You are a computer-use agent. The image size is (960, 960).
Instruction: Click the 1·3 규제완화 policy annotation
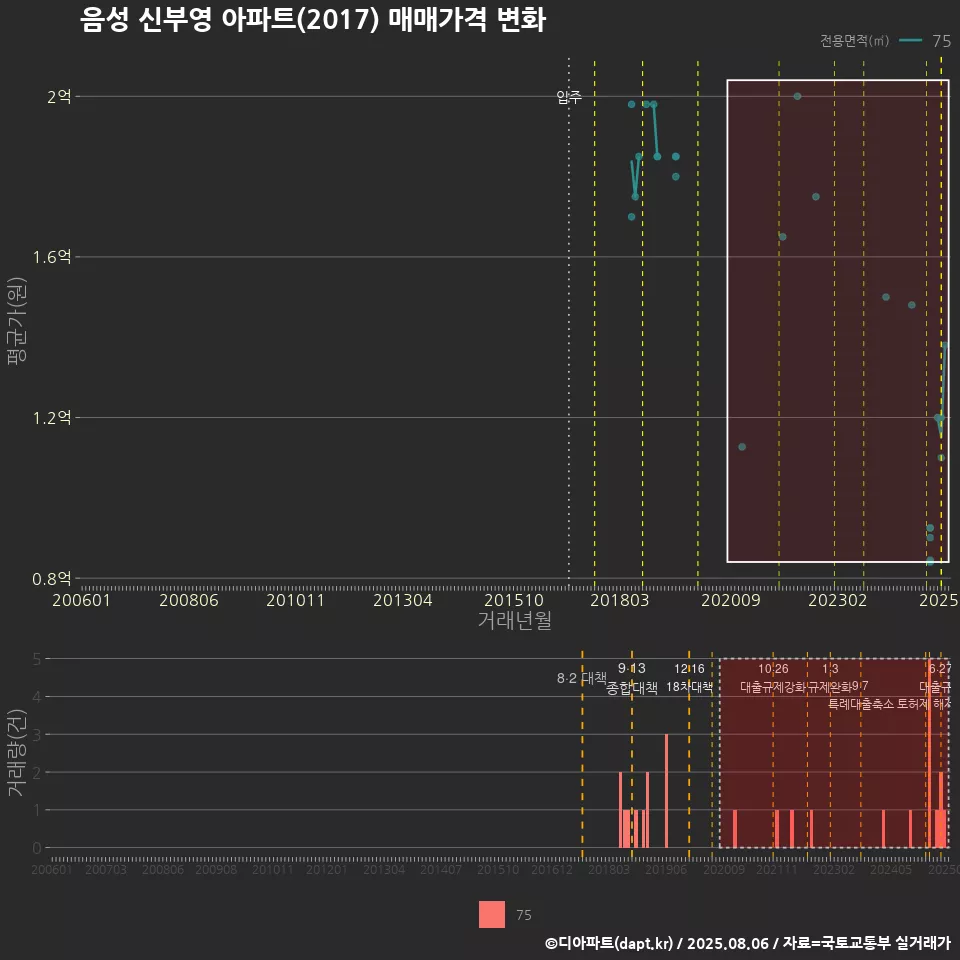[830, 678]
